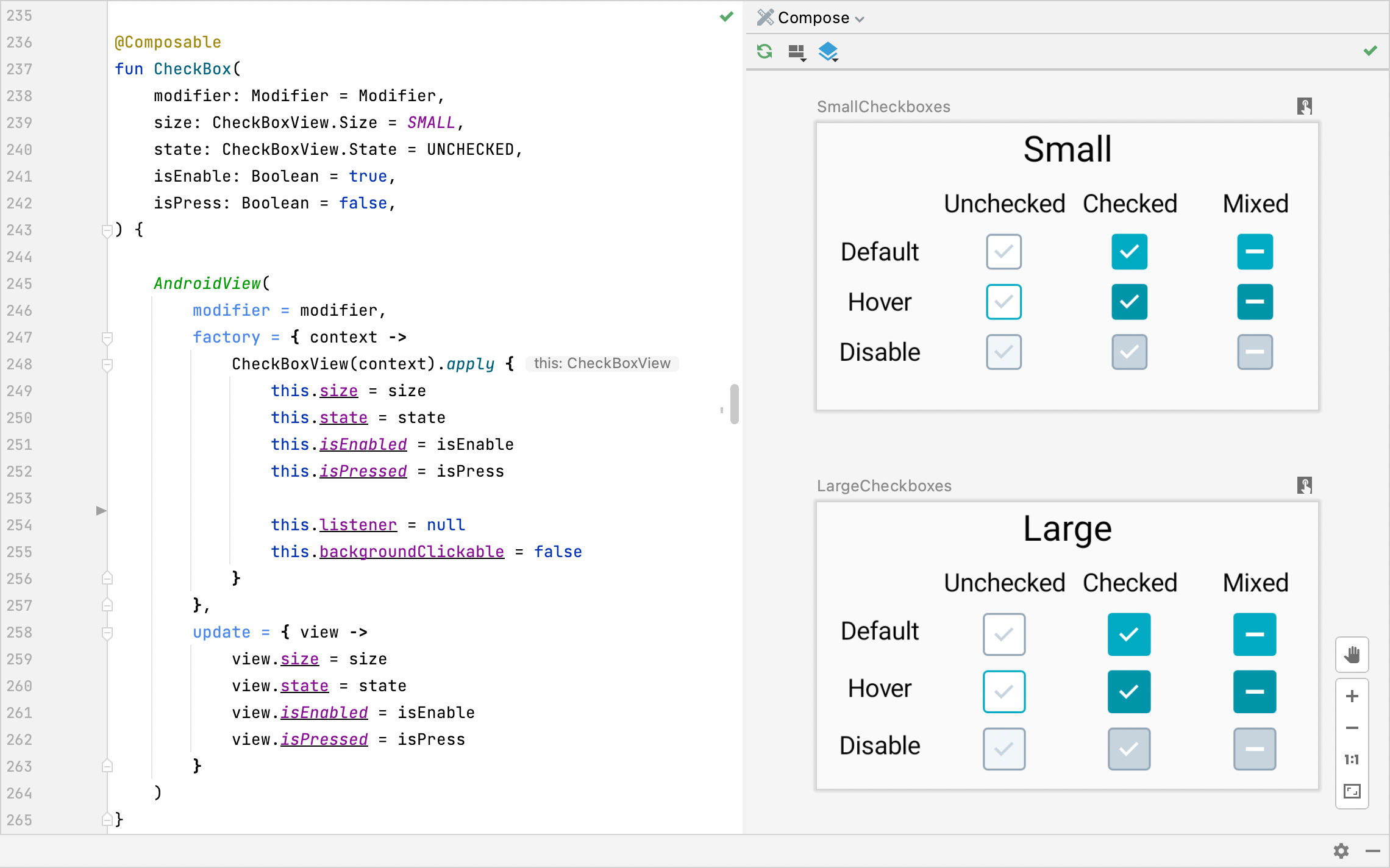Click the Small Hover Checked checkbox
This screenshot has width=1390, height=868.
point(1129,302)
